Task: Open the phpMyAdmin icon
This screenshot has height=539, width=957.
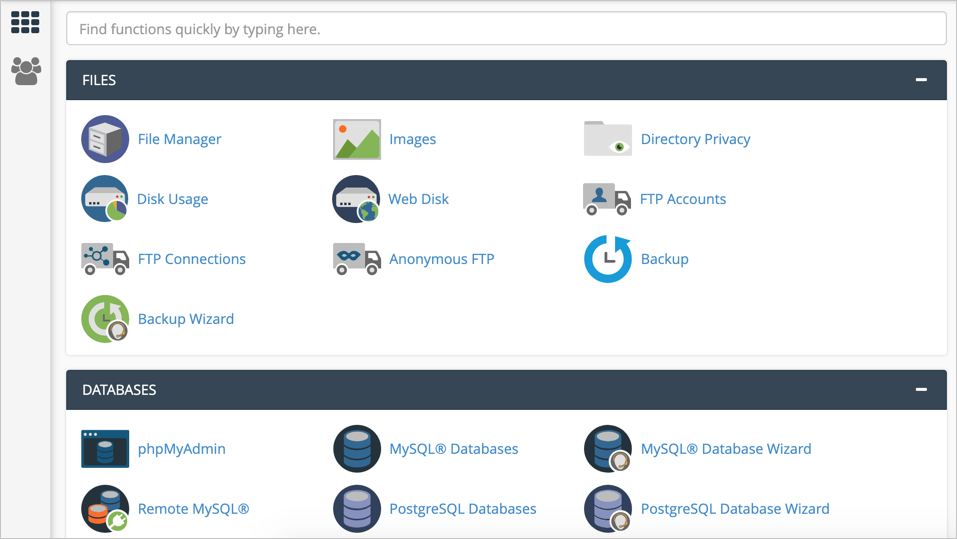Action: (105, 449)
